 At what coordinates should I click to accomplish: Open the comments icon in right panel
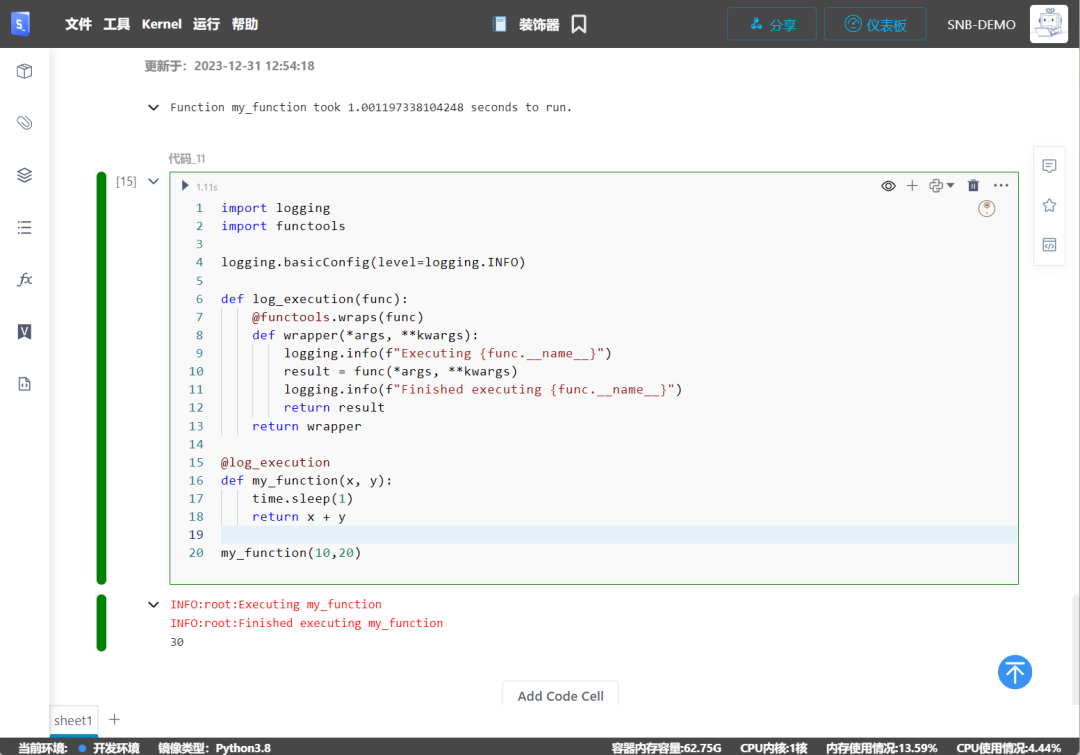[1049, 166]
